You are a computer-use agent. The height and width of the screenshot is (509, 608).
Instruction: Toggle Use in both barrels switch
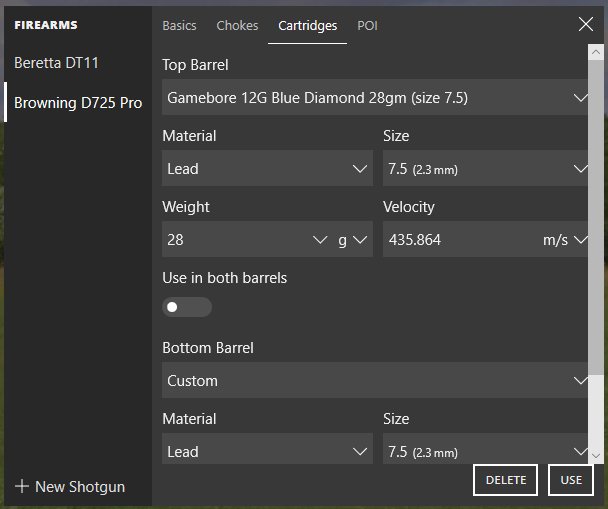(x=186, y=307)
